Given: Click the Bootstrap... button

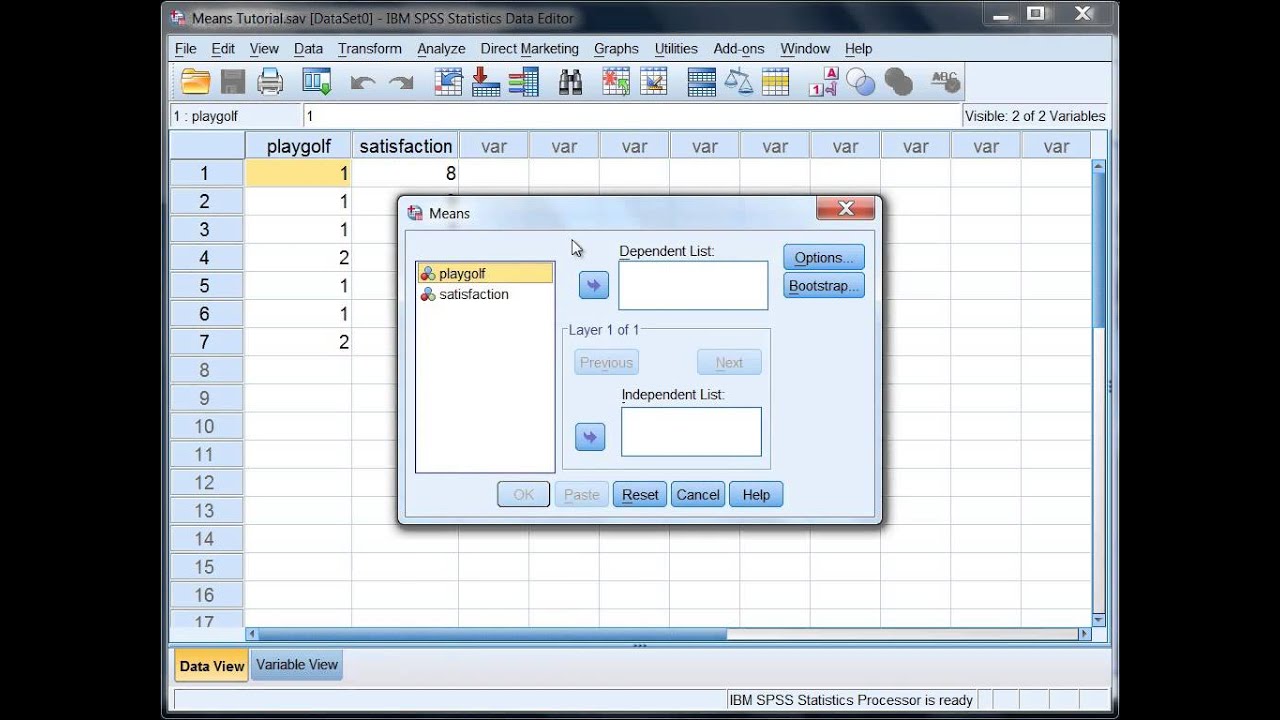Looking at the screenshot, I should coord(824,286).
